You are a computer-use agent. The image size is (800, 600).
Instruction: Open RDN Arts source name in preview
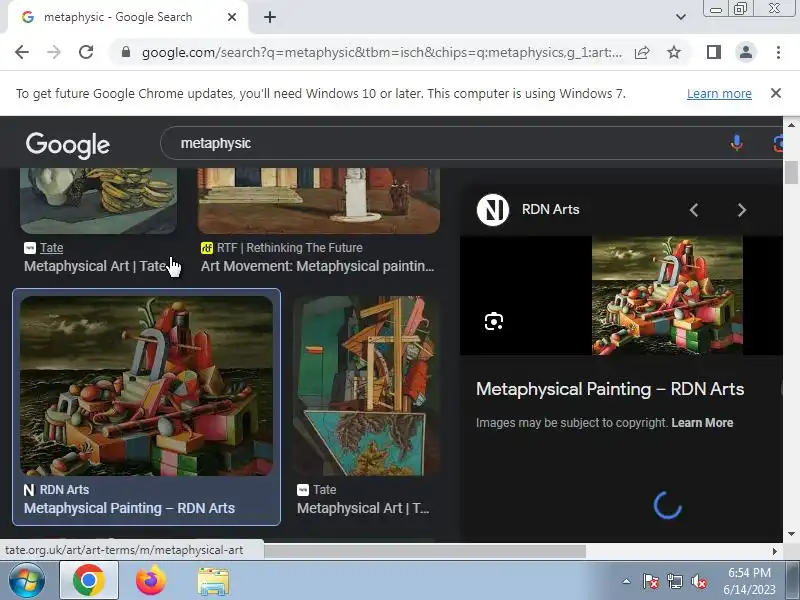tap(551, 210)
